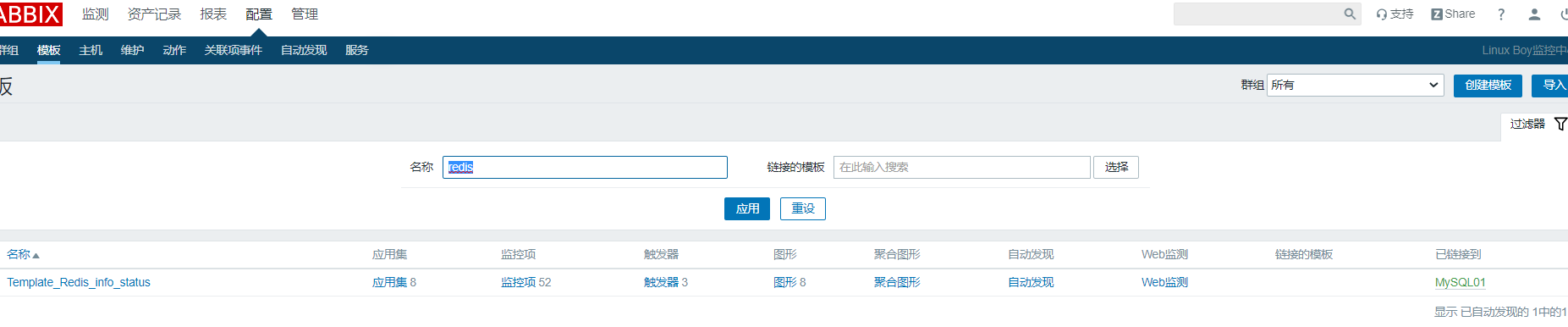The width and height of the screenshot is (1568, 327).
Task: Focus the 链接的模板 search field
Action: coord(962,167)
